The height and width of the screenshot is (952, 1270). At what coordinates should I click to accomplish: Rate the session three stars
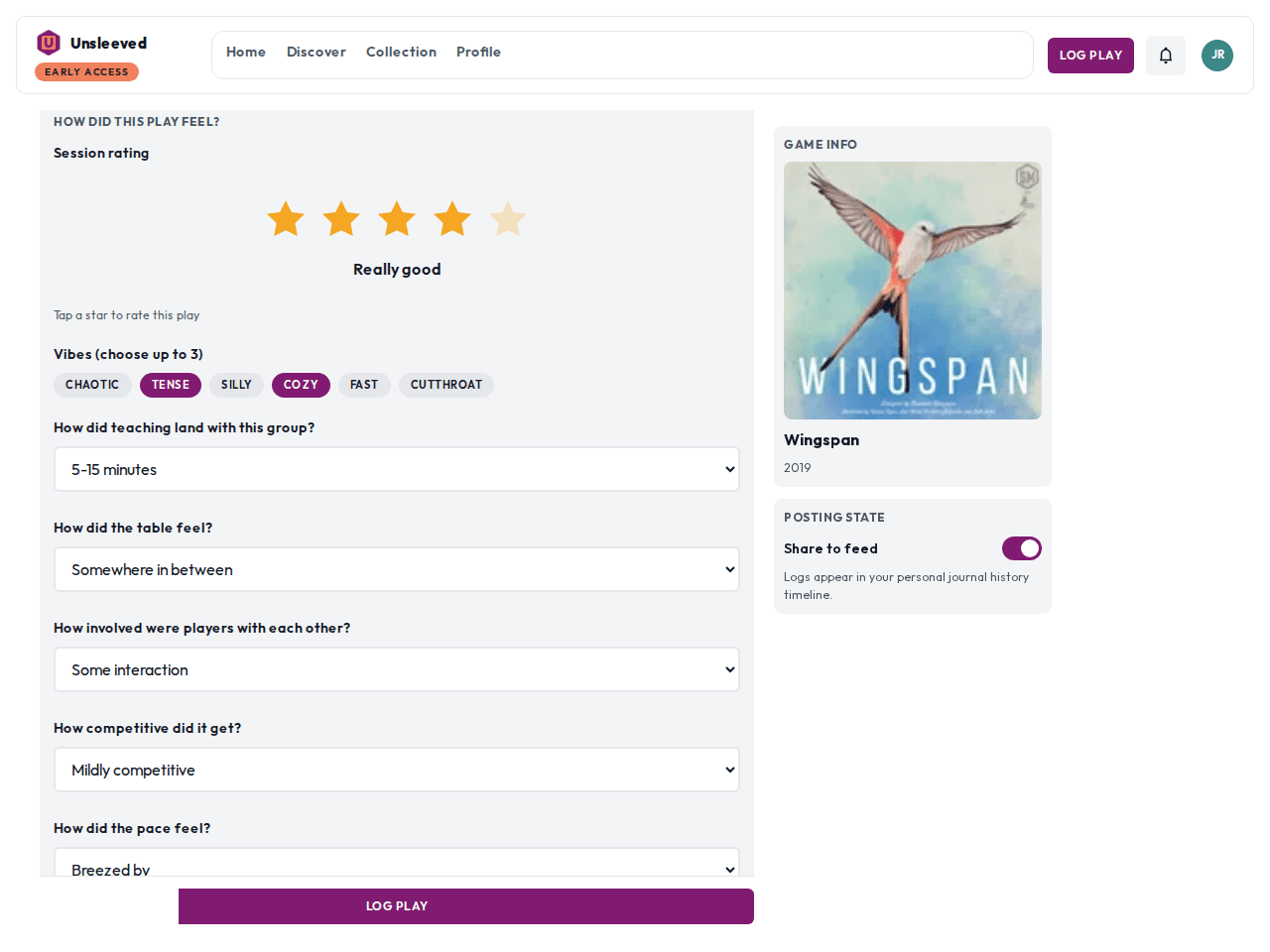click(397, 219)
